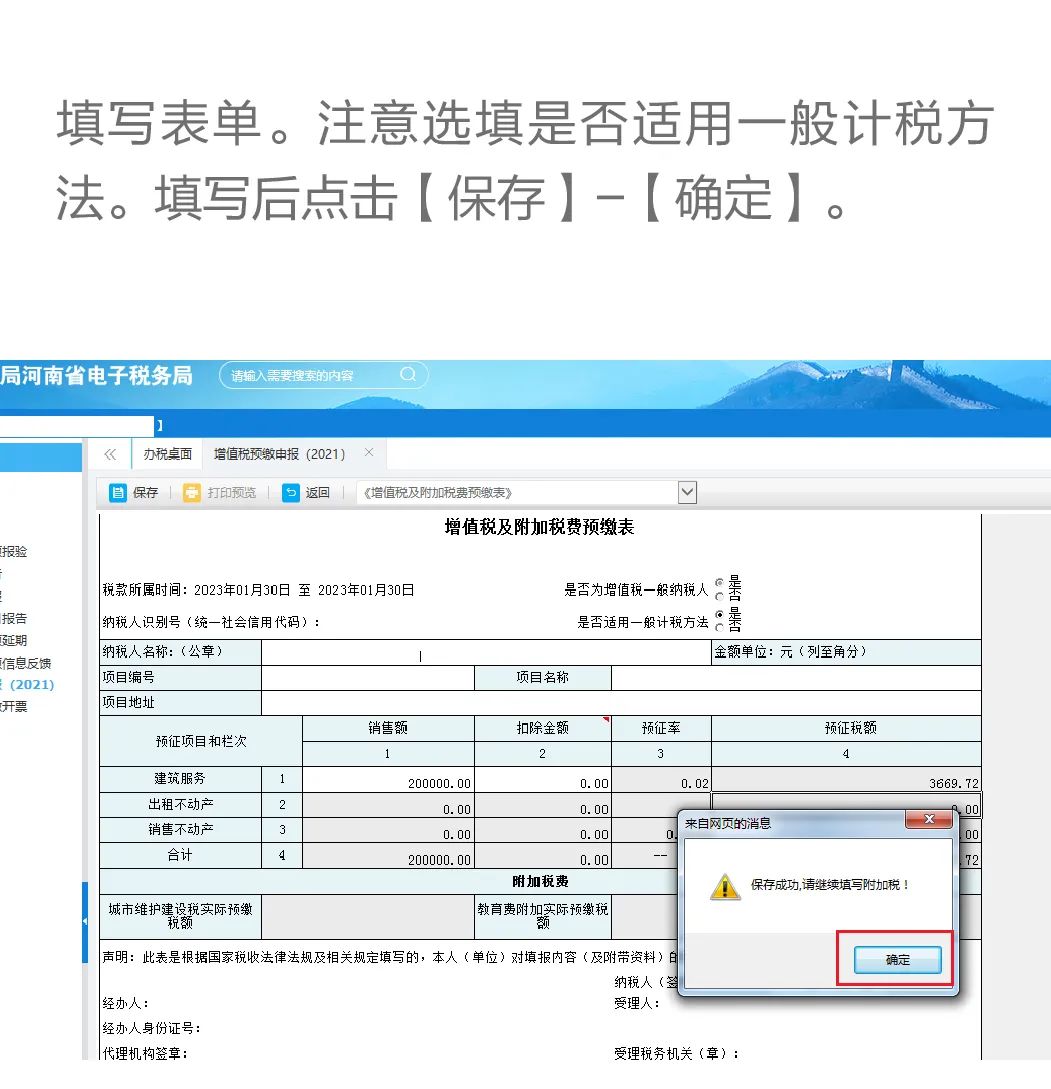
Task: Click the 打印预览 button label
Action: click(x=231, y=492)
